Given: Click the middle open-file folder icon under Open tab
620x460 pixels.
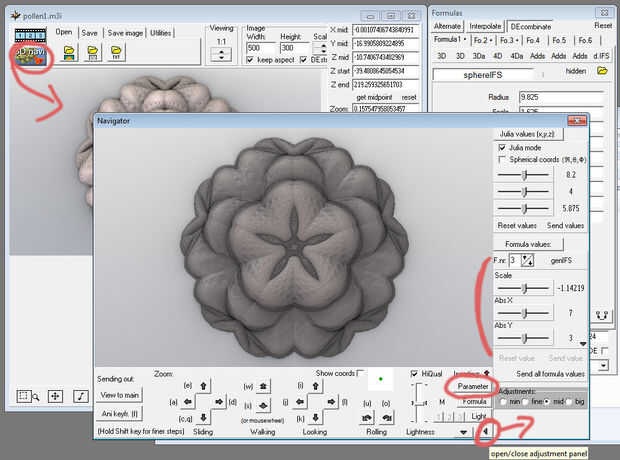Looking at the screenshot, I should point(93,53).
